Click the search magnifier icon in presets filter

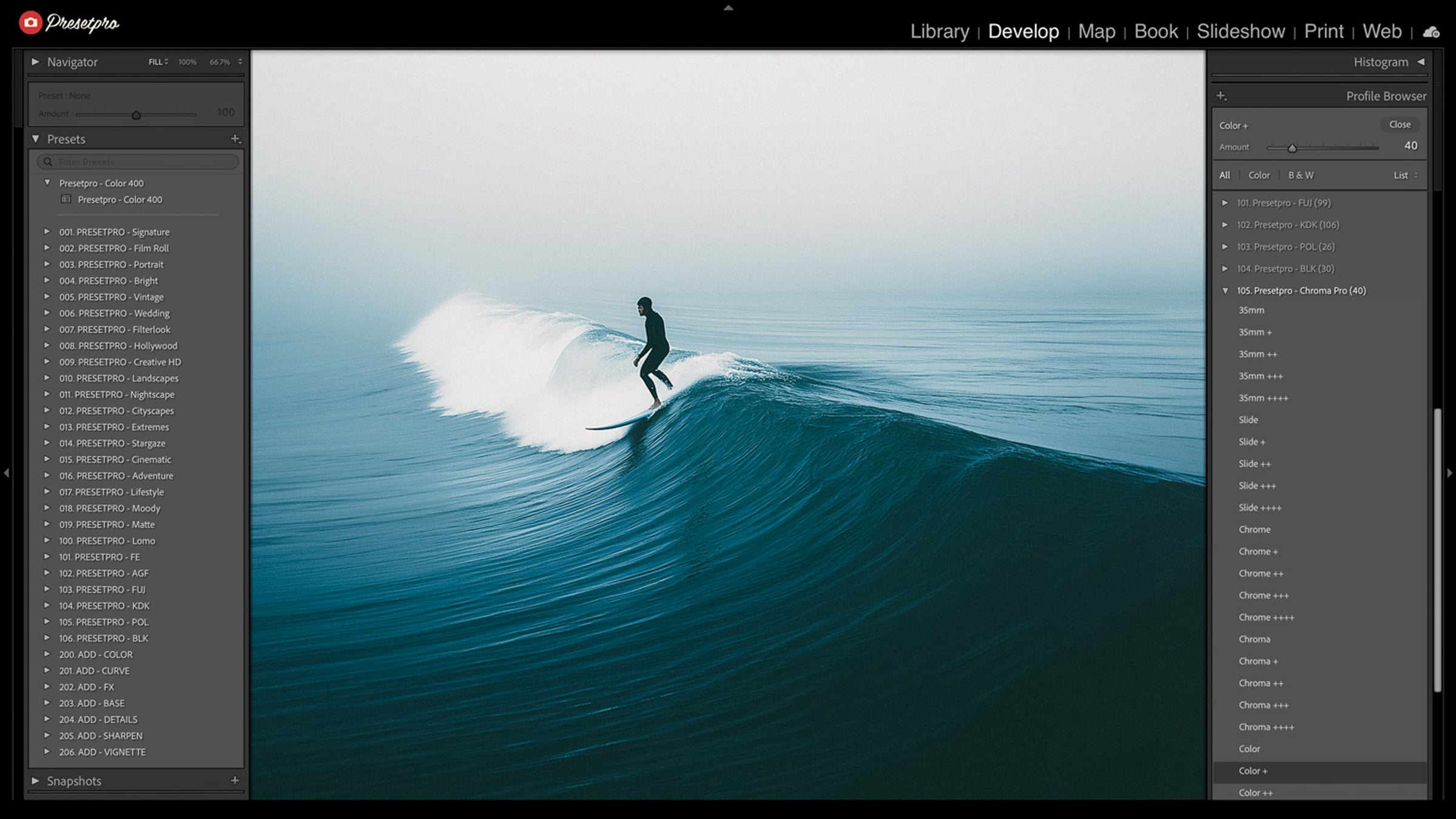pos(48,162)
